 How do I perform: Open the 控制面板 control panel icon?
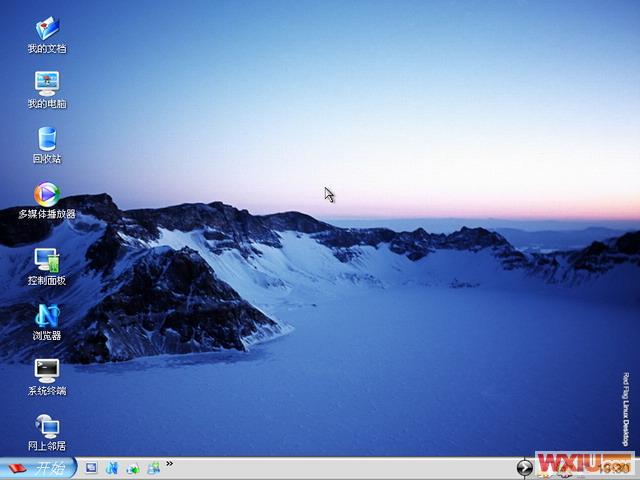point(46,260)
